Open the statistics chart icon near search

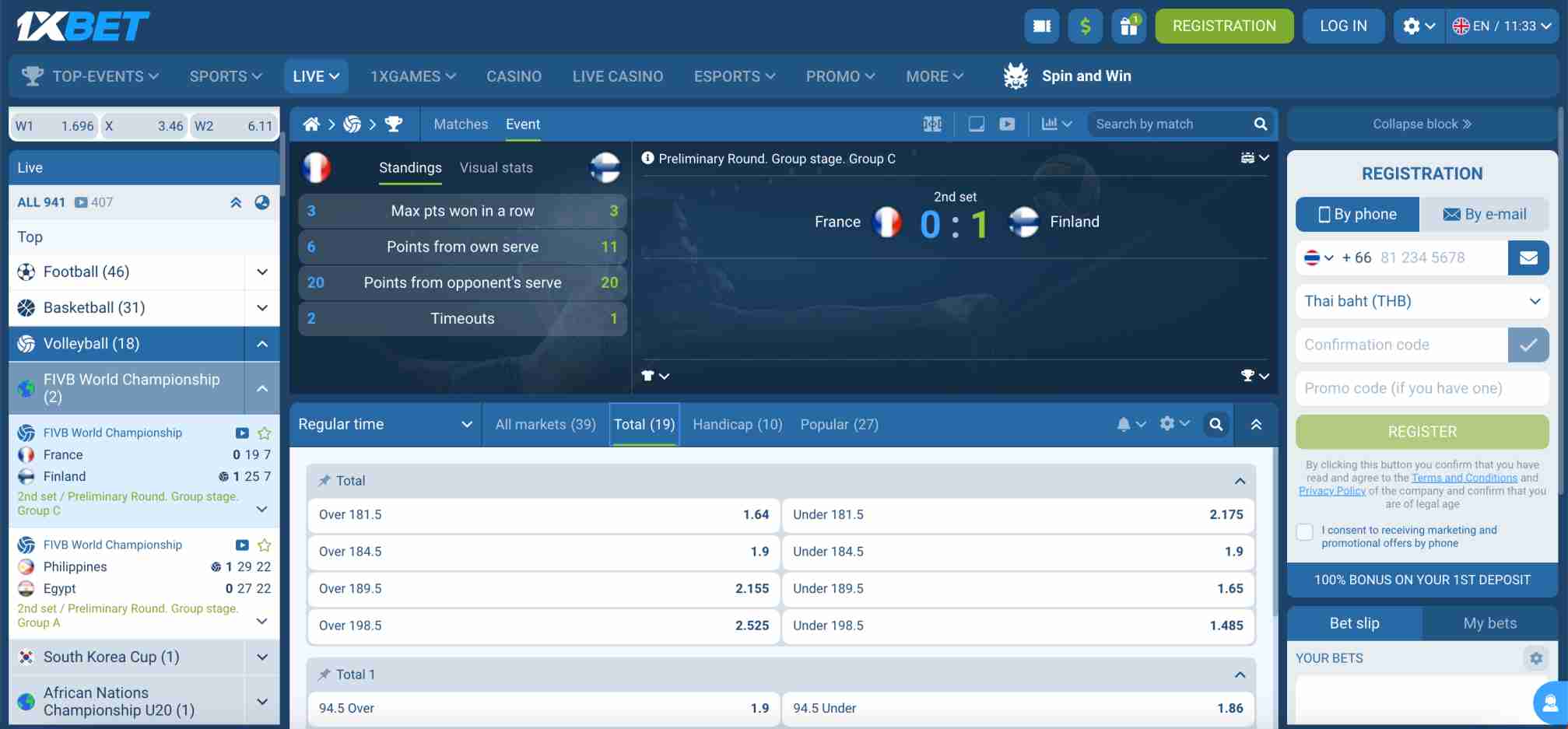click(x=1051, y=124)
